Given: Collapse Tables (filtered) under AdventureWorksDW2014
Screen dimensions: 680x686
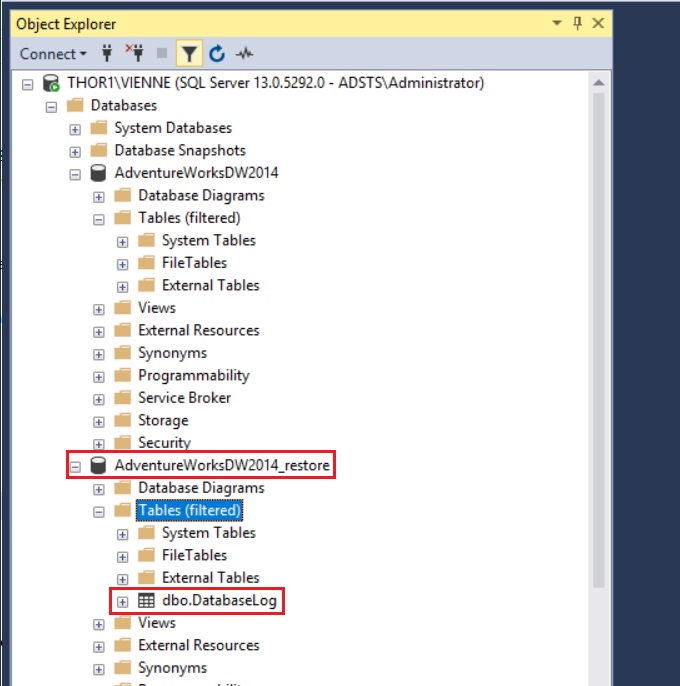Looking at the screenshot, I should pos(98,220).
